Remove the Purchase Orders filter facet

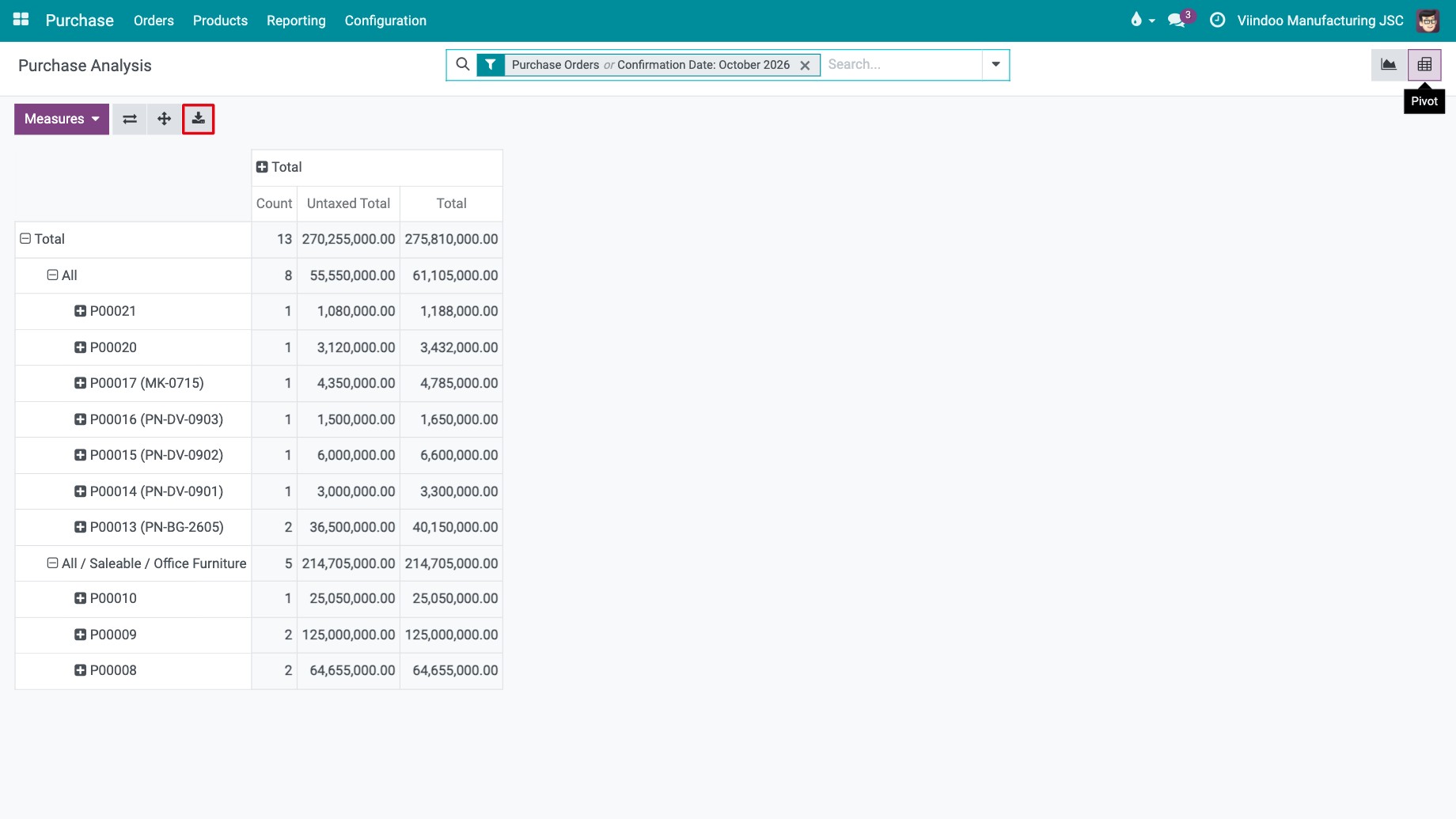[805, 65]
